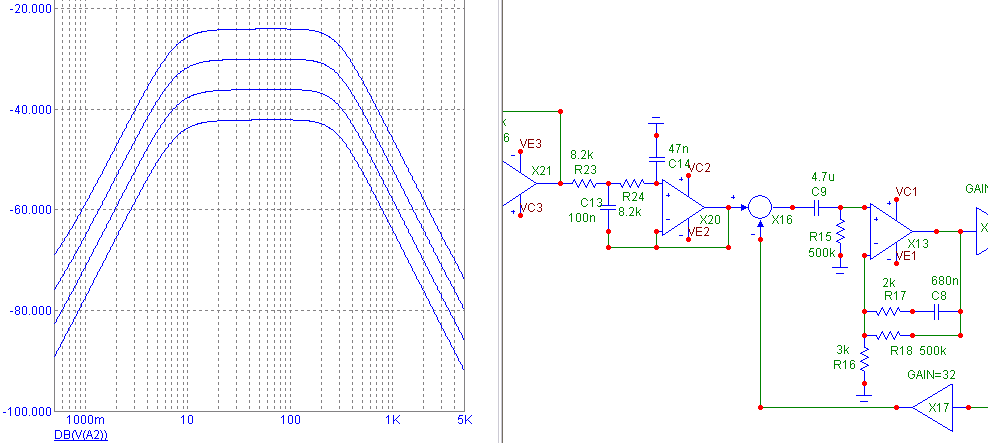Click the DB(V(A2)) plot expression label
Viewport: 988px width, 443px height.
pos(81,435)
